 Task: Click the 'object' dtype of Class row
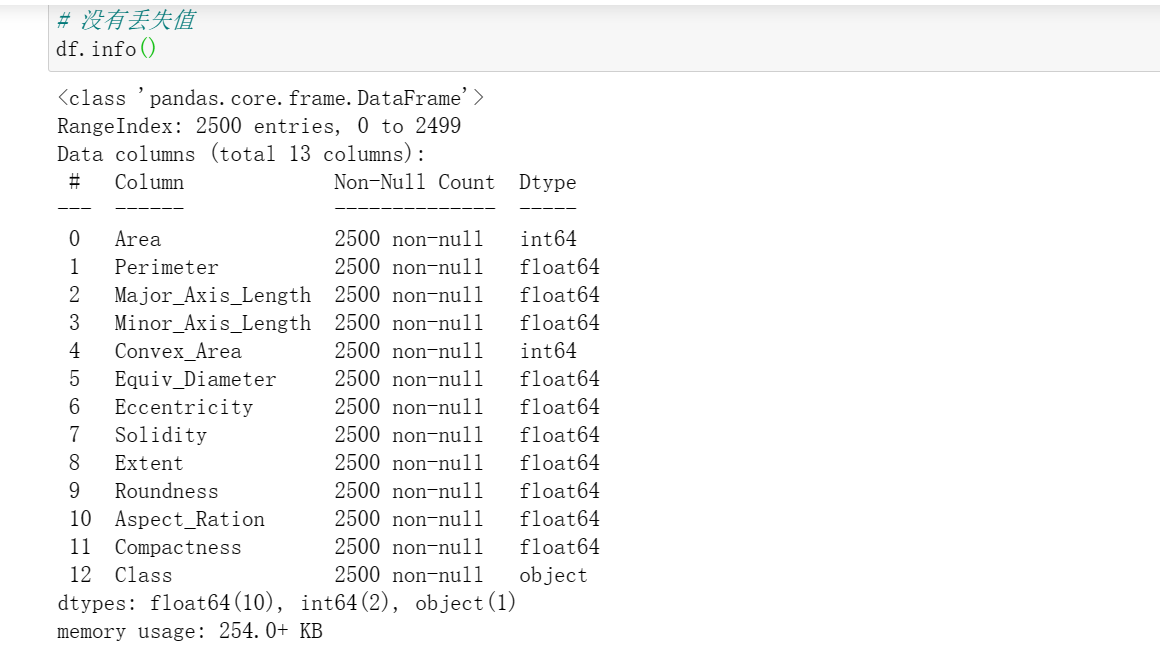click(553, 575)
